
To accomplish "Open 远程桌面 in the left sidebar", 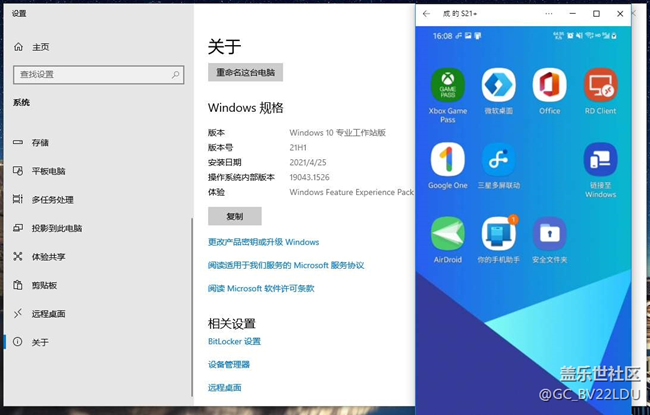I will [48, 313].
